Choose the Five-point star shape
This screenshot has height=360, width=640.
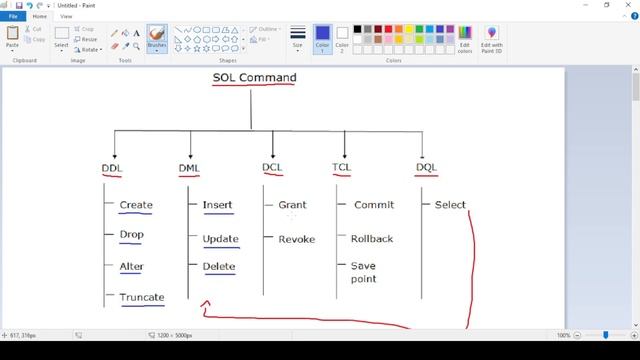coord(197,49)
